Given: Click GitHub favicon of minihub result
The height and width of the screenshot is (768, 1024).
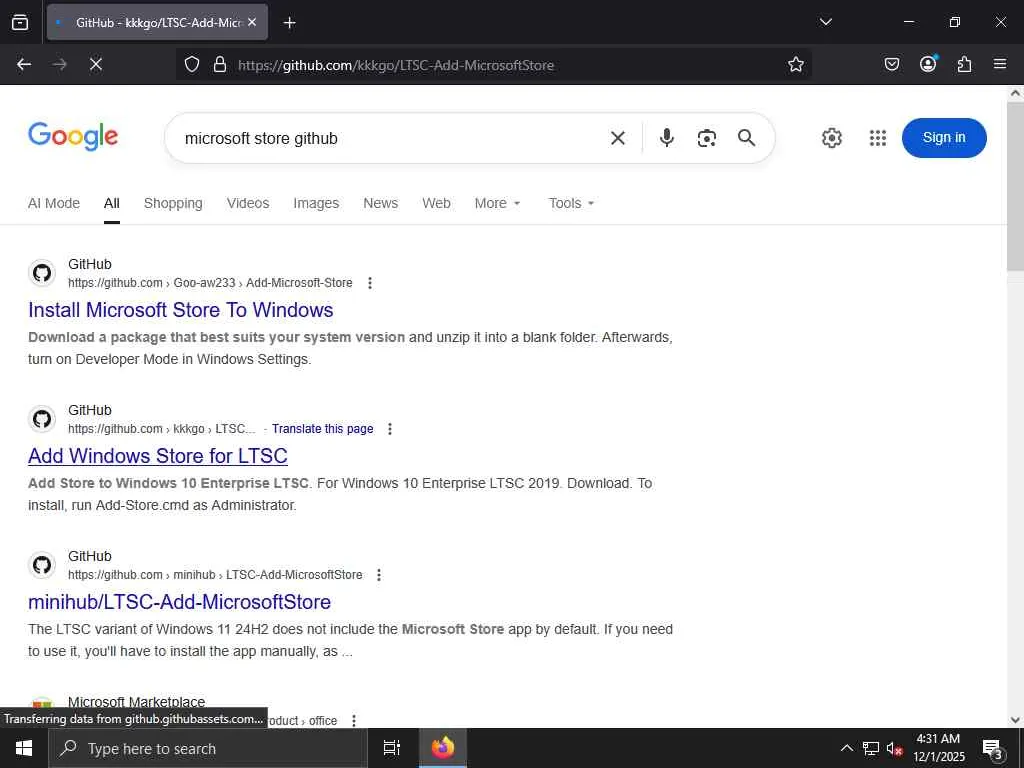Looking at the screenshot, I should point(42,565).
